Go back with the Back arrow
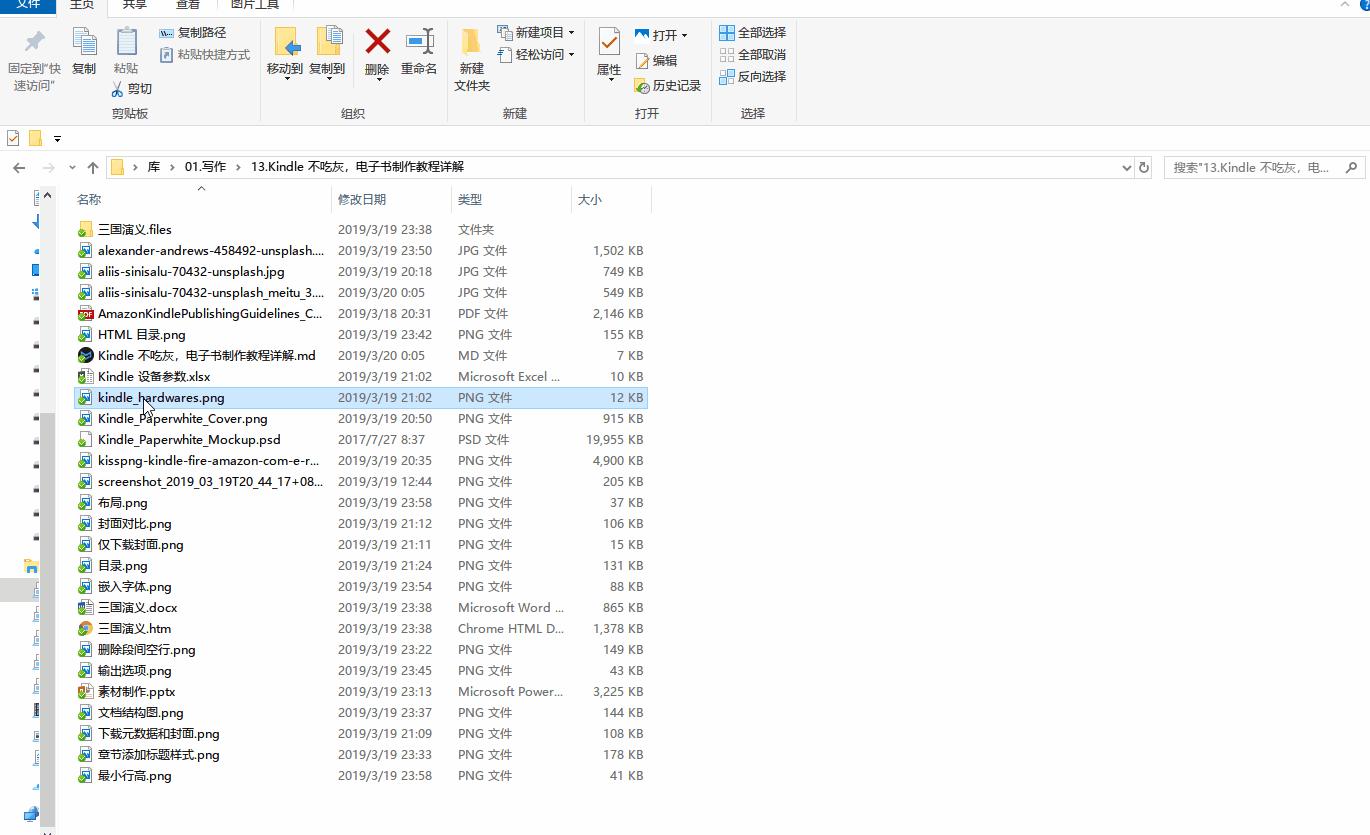The height and width of the screenshot is (835, 1370). (19, 167)
